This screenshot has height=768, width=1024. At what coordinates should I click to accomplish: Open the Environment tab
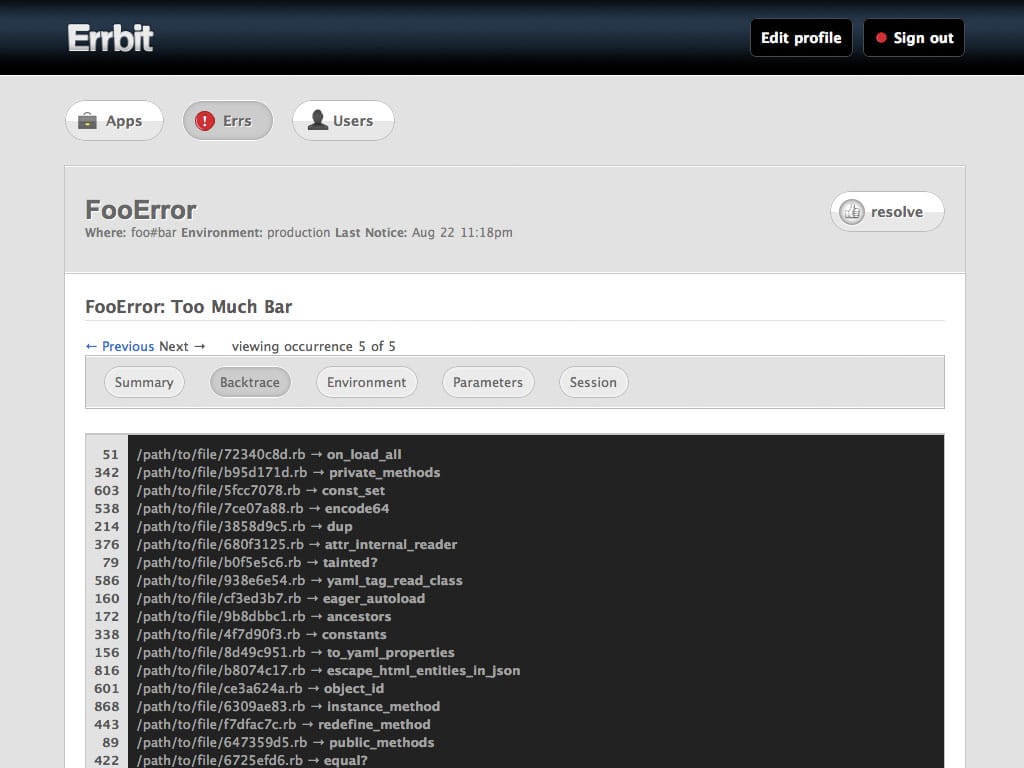(x=366, y=382)
